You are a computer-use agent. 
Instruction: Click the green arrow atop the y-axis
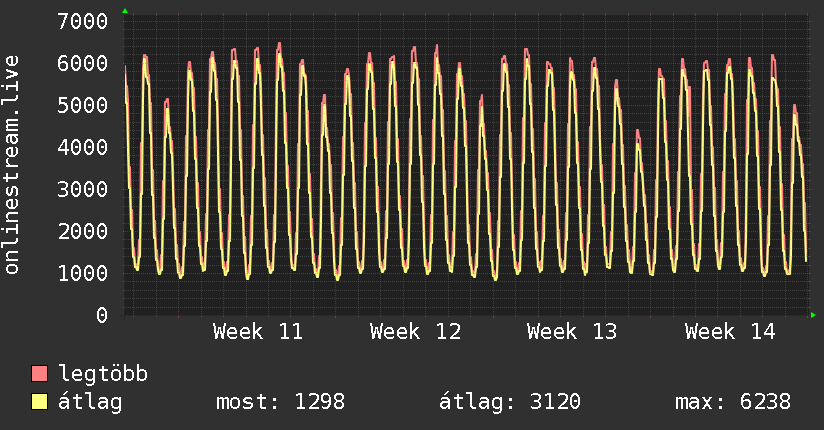pyautogui.click(x=125, y=11)
